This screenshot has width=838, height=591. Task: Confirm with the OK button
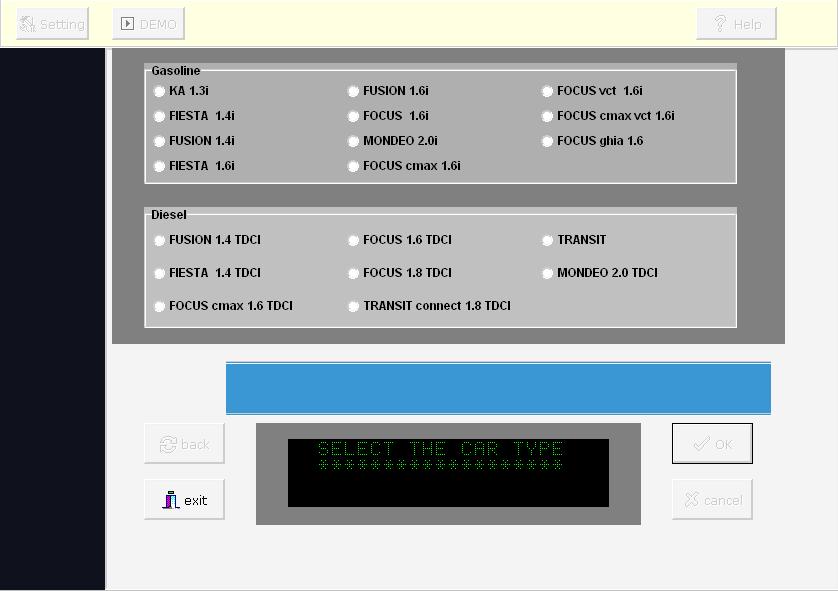712,444
